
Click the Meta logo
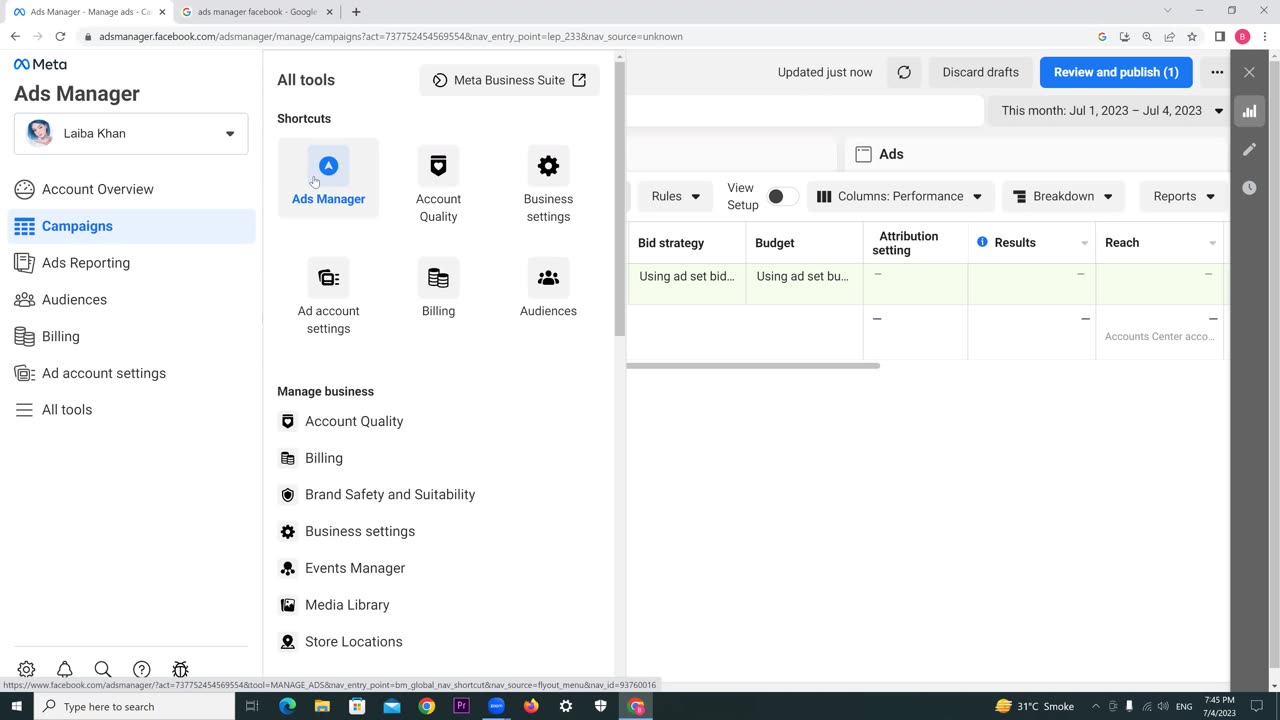(40, 64)
